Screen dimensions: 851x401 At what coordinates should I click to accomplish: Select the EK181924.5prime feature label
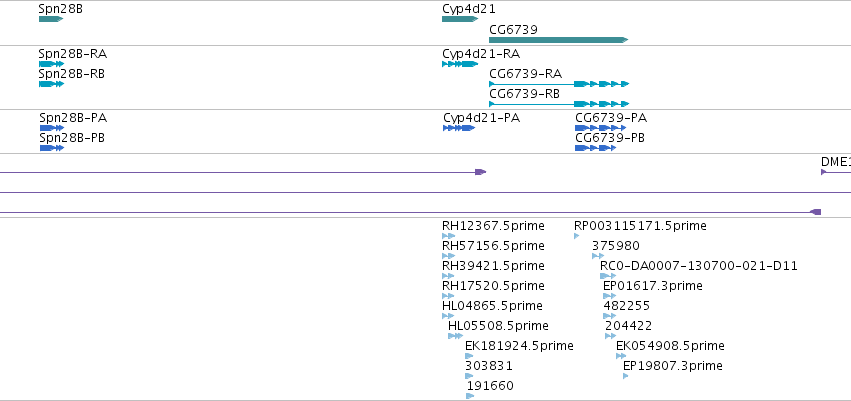pyautogui.click(x=519, y=346)
